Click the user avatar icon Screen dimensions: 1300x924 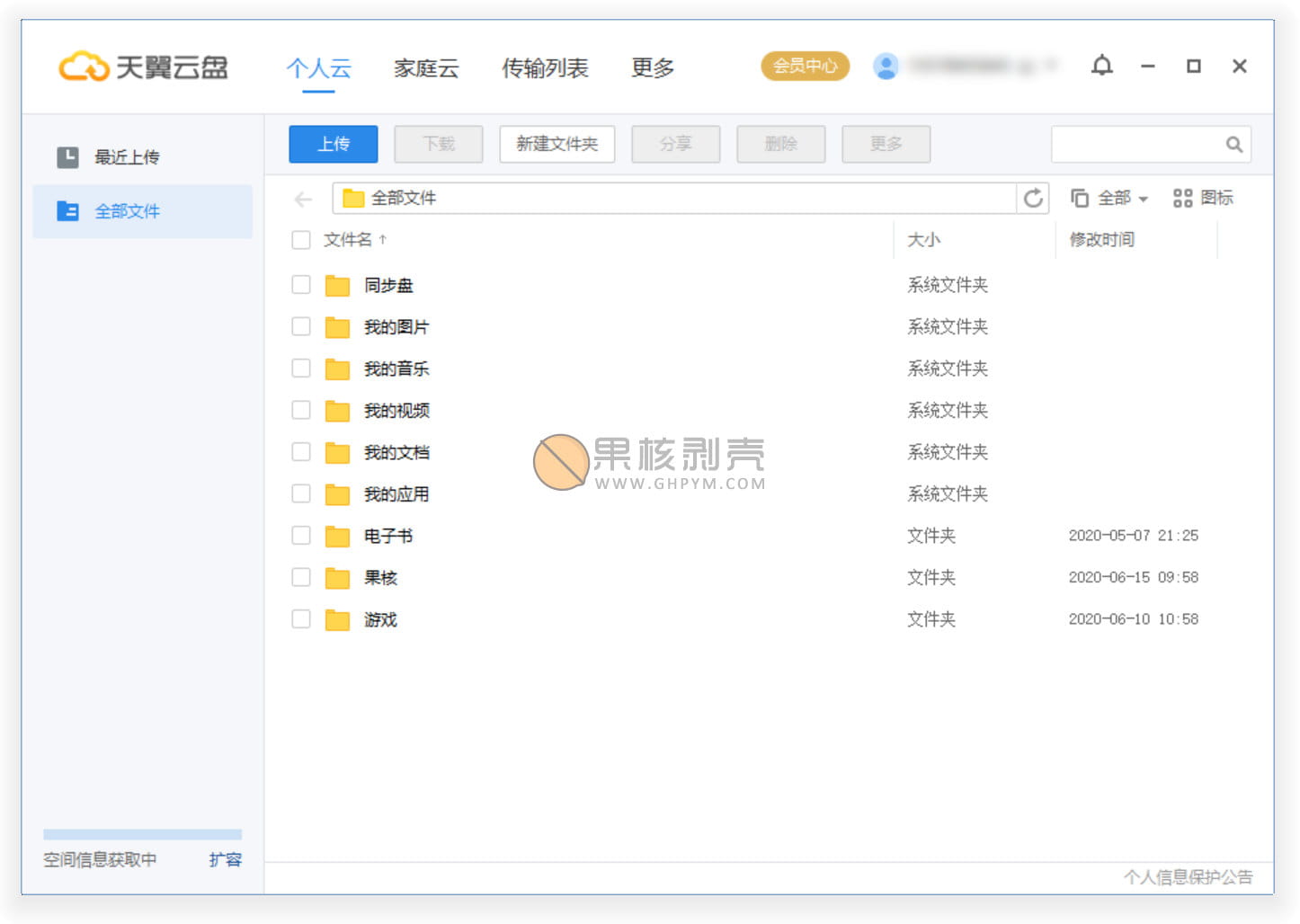886,67
